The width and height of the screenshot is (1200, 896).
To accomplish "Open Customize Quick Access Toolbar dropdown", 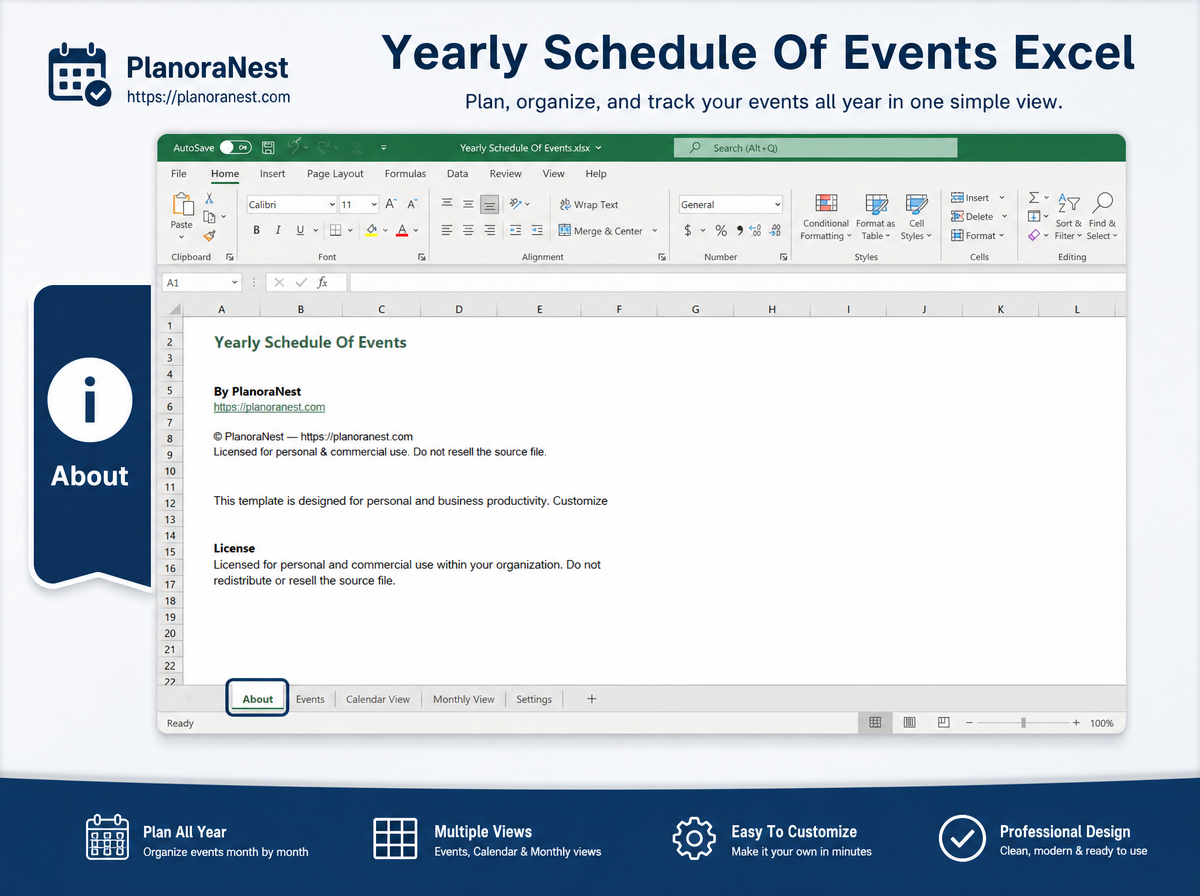I will tap(385, 148).
